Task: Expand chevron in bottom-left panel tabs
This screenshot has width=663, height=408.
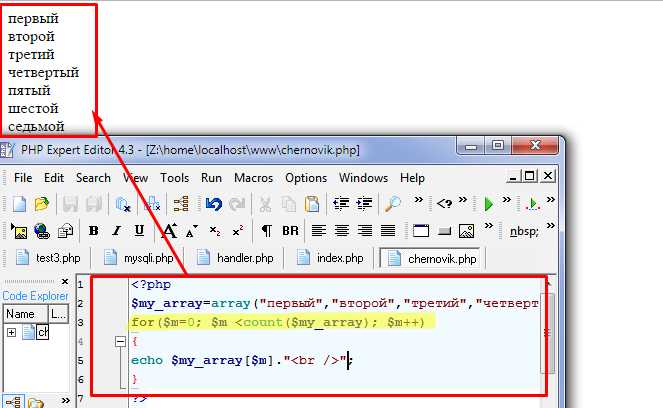Action: [x=66, y=400]
